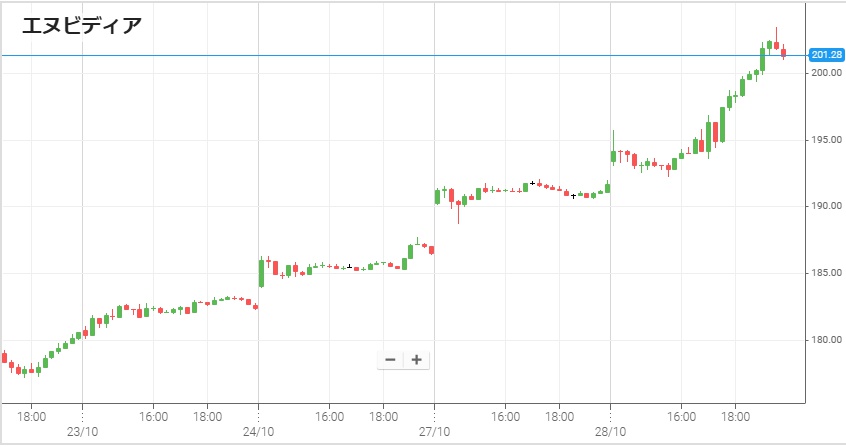This screenshot has height=447, width=846.
Task: Click the 201.28 current price tag
Action: [x=826, y=55]
